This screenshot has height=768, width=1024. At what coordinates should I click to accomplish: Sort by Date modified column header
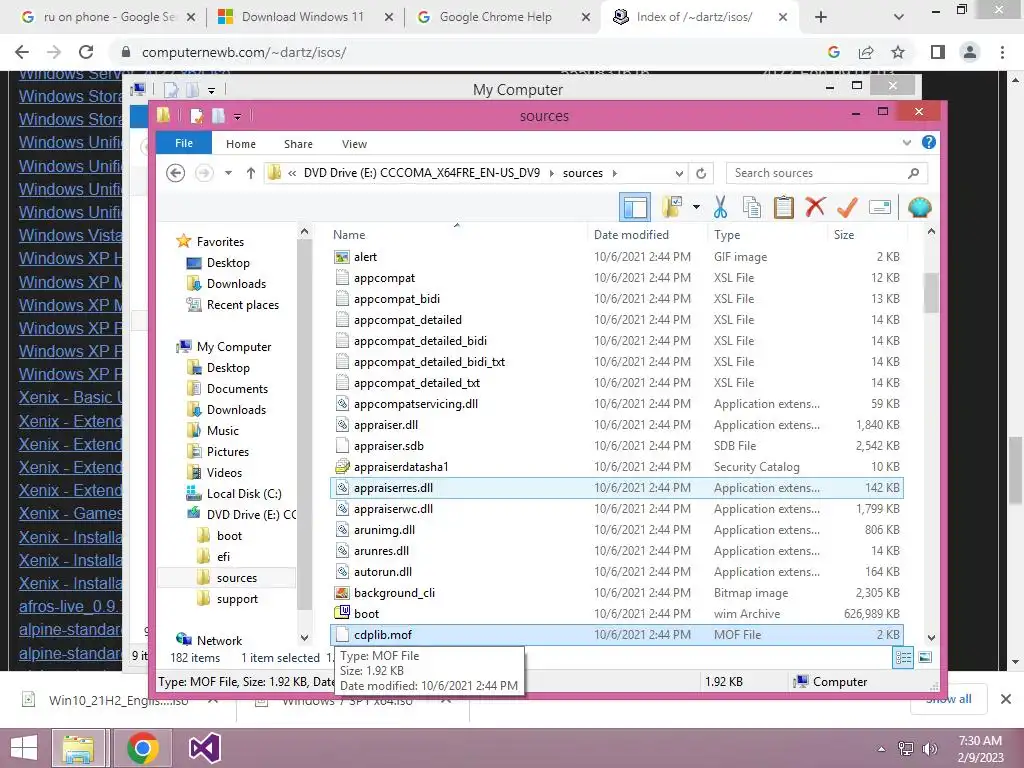coord(631,234)
